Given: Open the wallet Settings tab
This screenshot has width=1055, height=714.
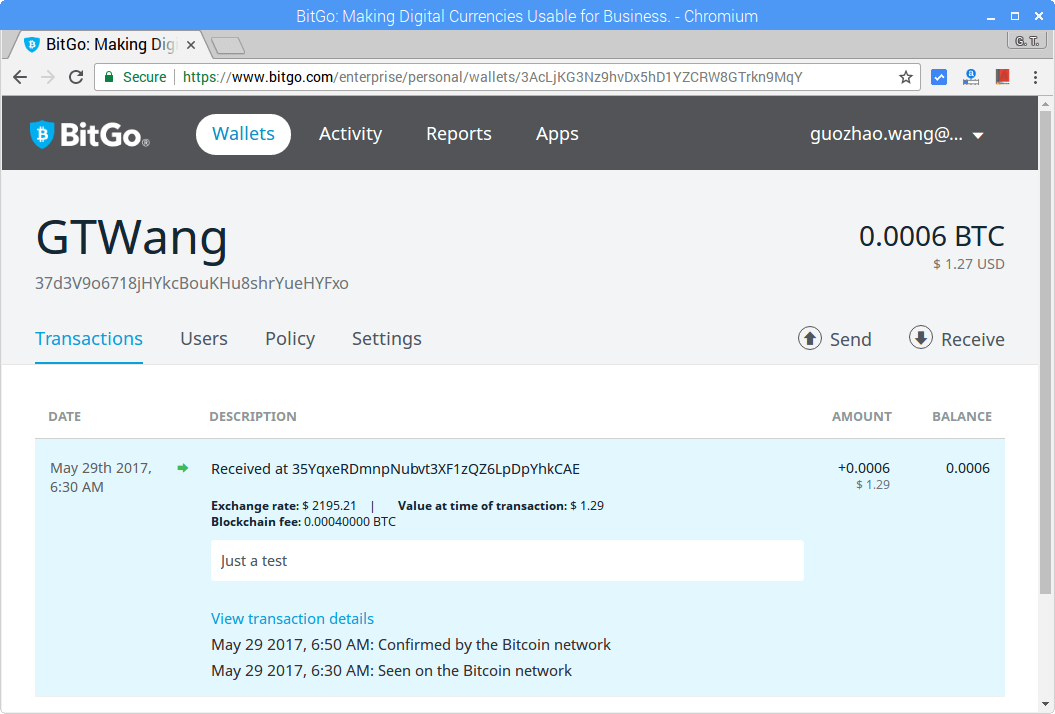Looking at the screenshot, I should (386, 339).
